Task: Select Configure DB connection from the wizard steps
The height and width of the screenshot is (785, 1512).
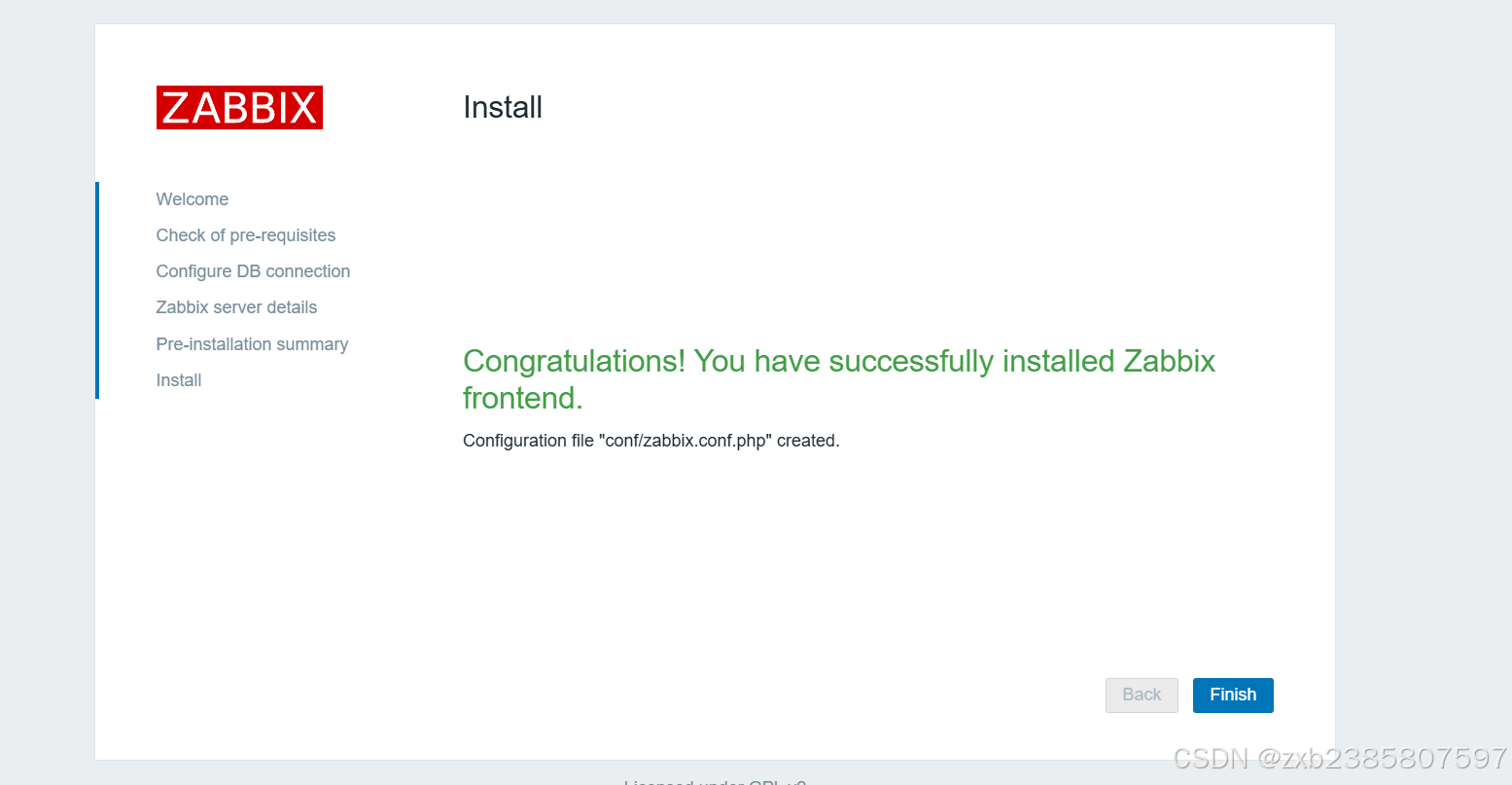Action: [x=253, y=270]
